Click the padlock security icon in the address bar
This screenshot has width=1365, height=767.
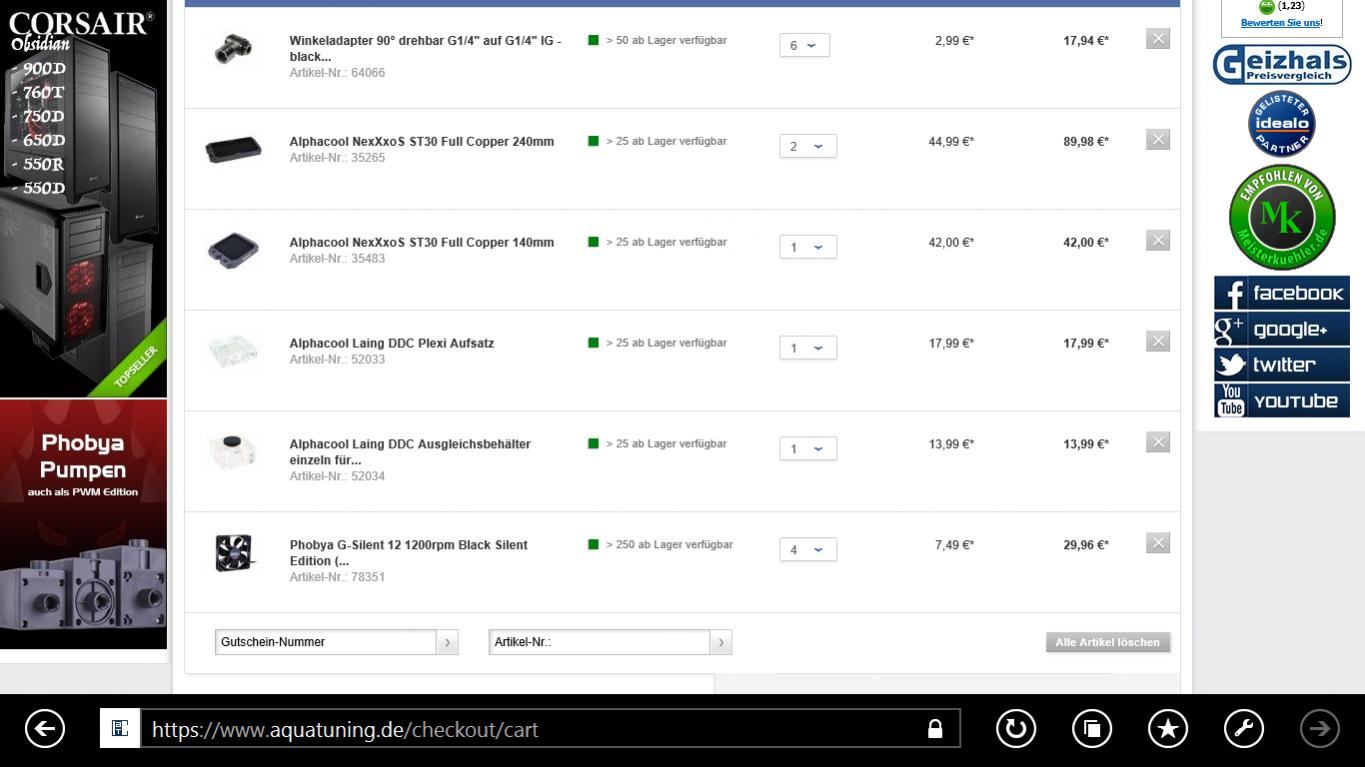click(935, 729)
